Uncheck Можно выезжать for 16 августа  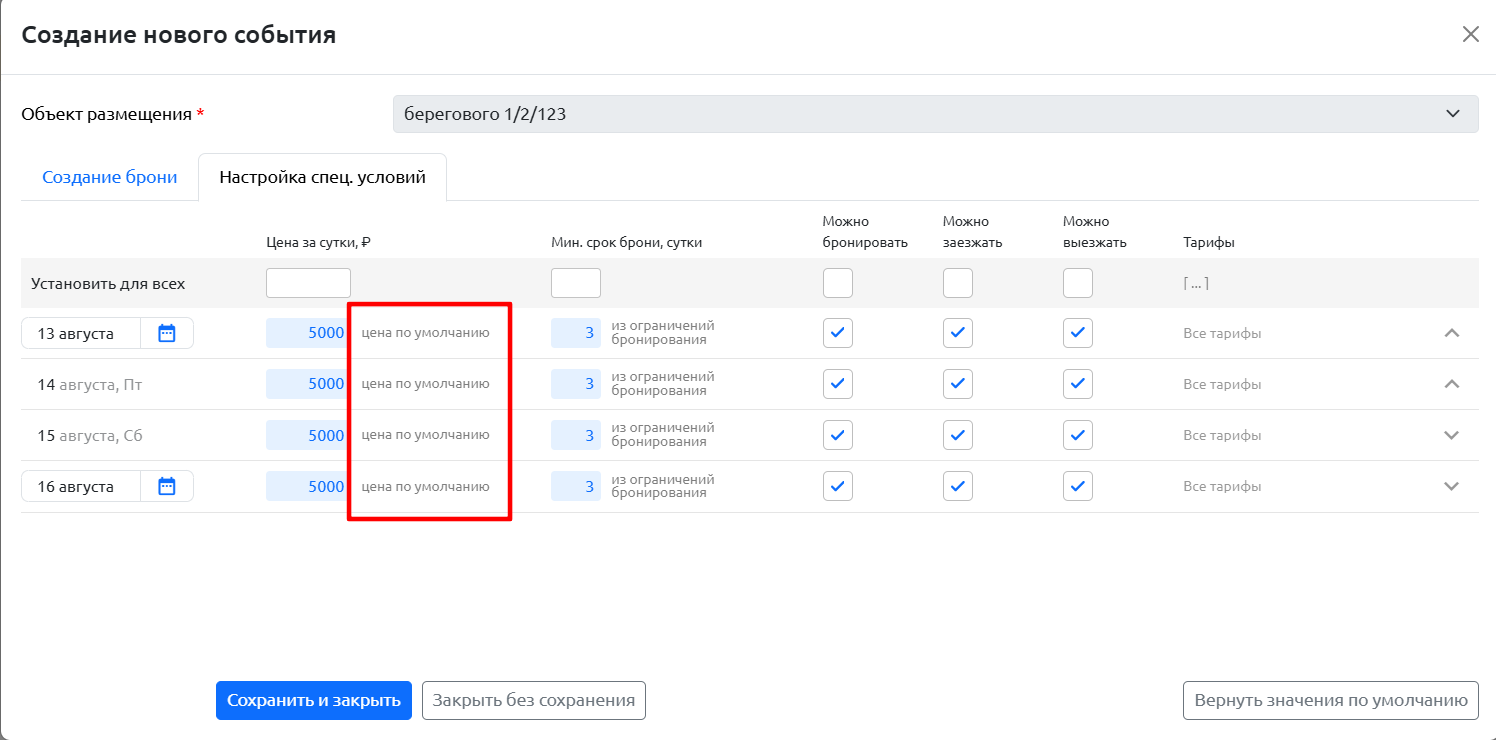point(1078,486)
